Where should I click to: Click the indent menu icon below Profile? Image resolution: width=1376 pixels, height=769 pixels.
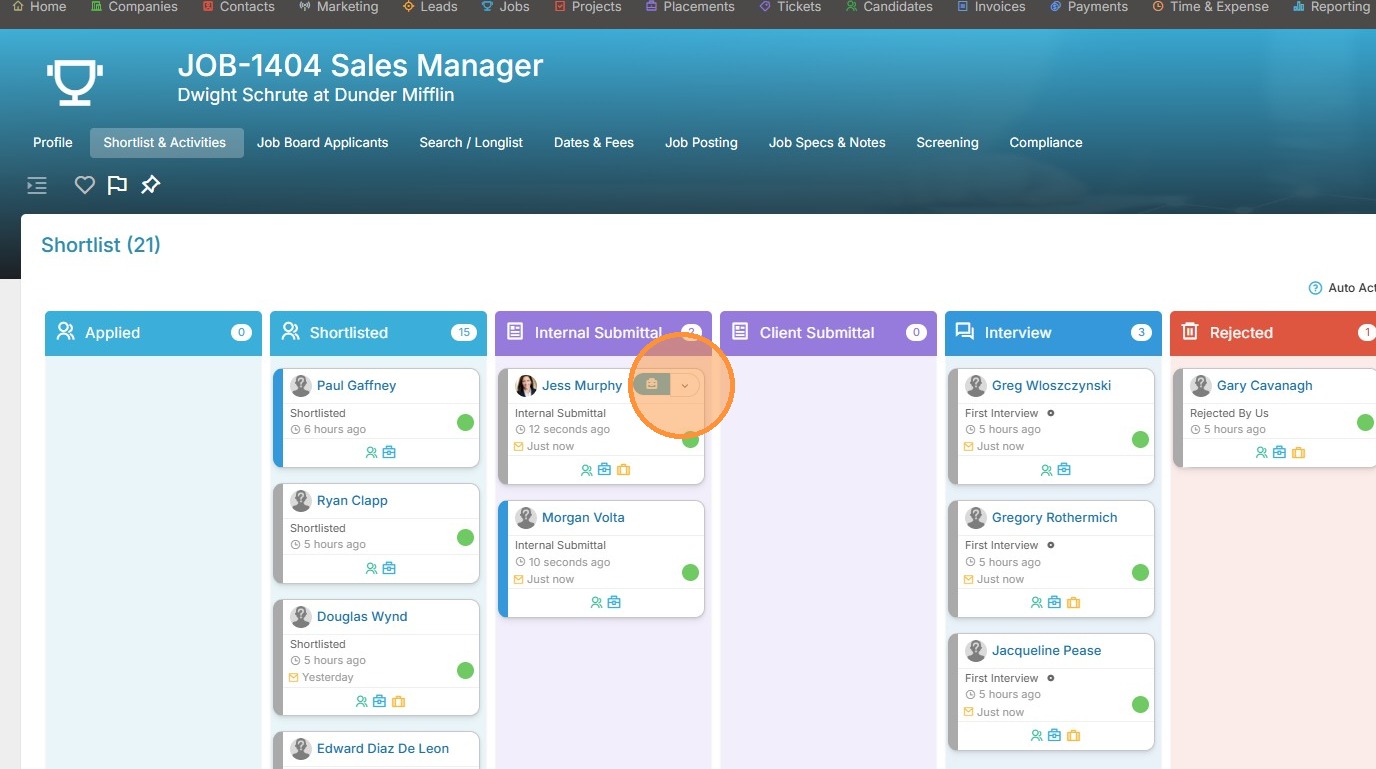pos(37,185)
